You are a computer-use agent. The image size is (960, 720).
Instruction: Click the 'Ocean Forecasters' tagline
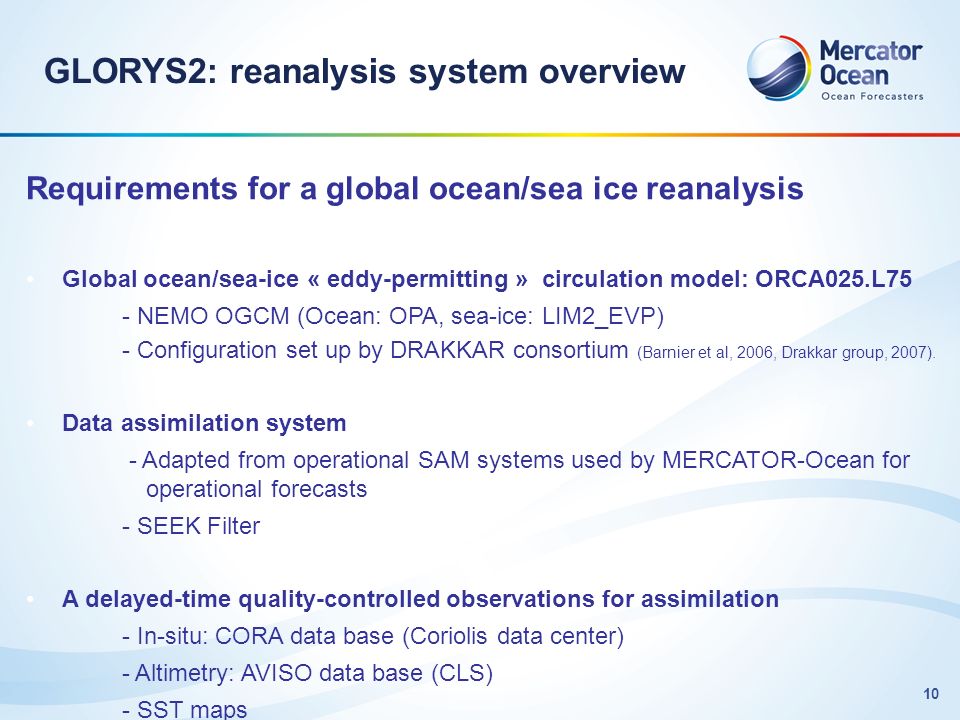click(872, 96)
